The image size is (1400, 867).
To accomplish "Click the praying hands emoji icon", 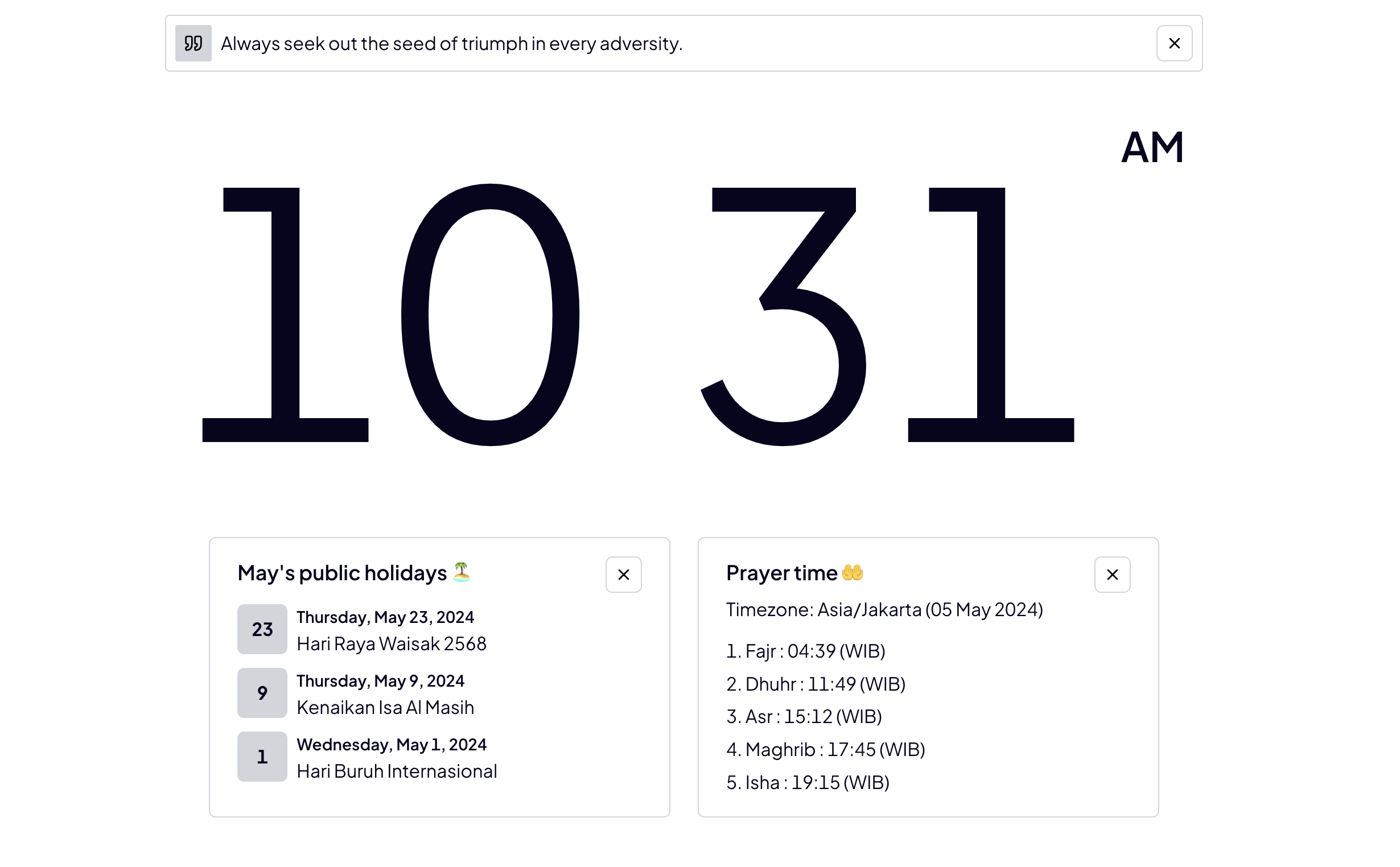I will coord(853,572).
